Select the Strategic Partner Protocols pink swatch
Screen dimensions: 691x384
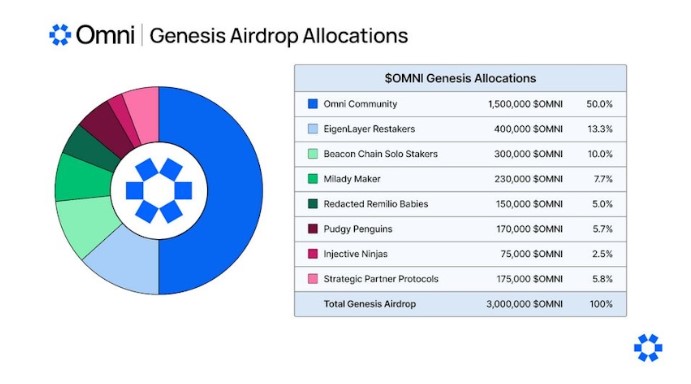tap(312, 279)
